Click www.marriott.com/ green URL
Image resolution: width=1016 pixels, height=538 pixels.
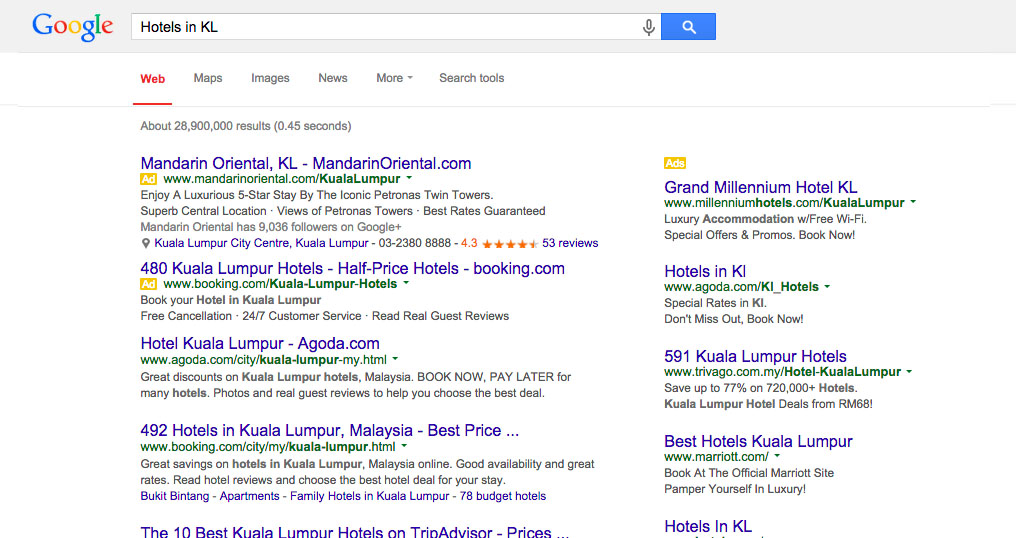pos(716,457)
